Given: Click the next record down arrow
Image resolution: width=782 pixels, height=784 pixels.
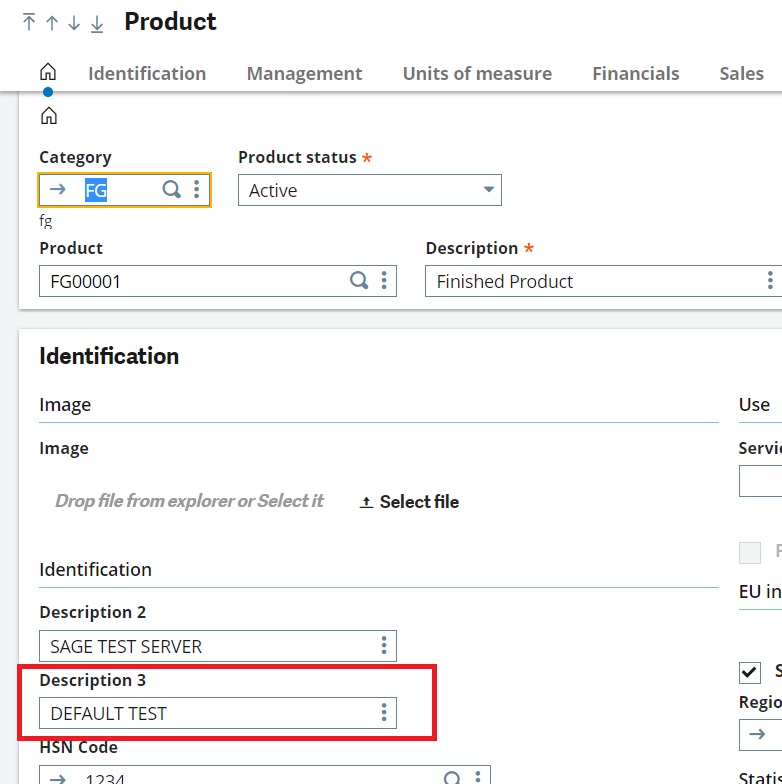Looking at the screenshot, I should 74,23.
